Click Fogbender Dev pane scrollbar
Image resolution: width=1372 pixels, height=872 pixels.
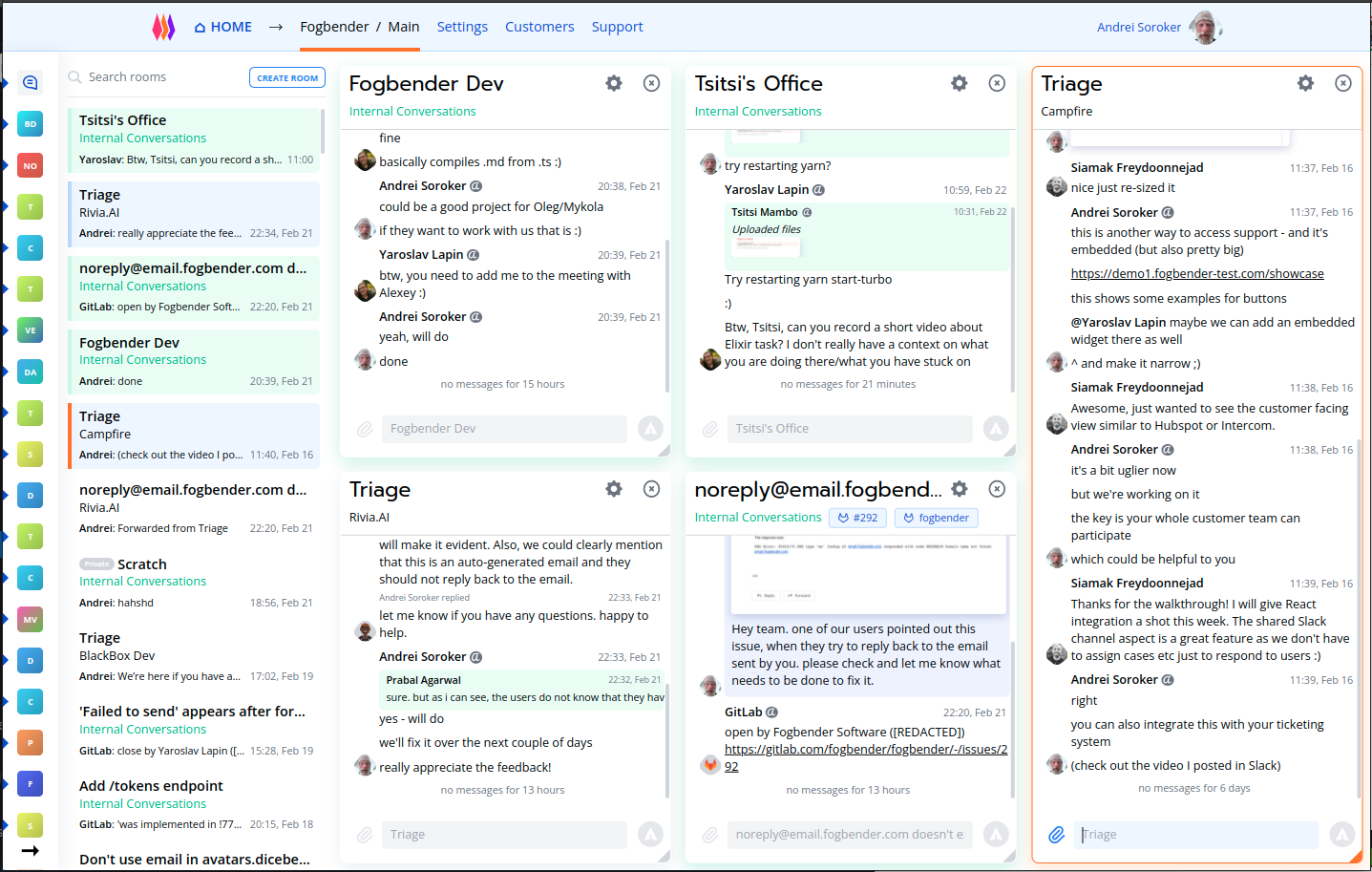click(667, 315)
